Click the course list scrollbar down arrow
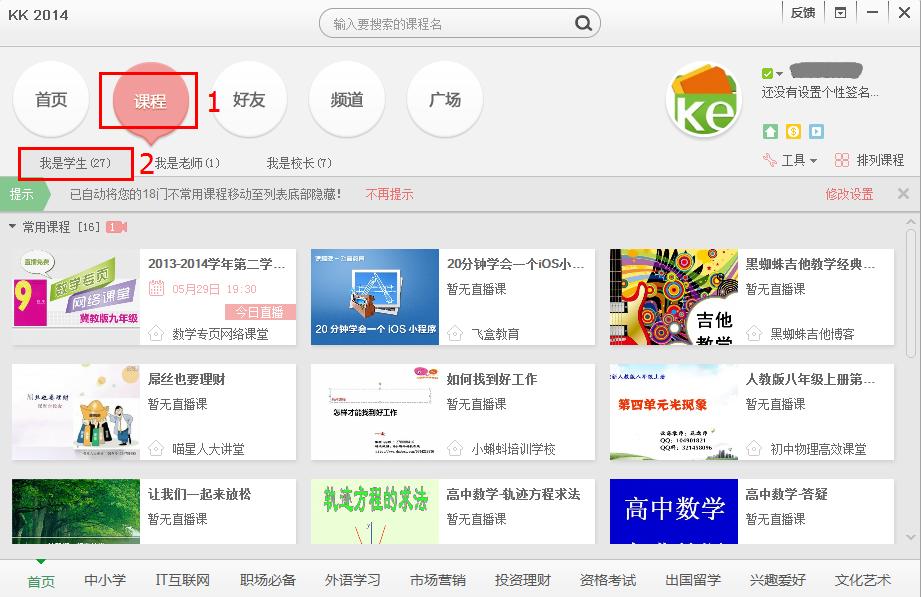The width and height of the screenshot is (921, 597). coord(910,536)
